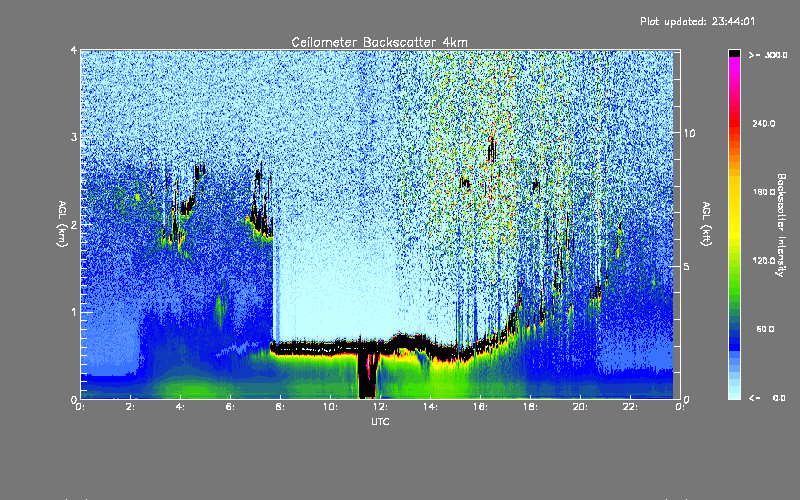
Task: Click the '16:' hour tick label
Action: point(480,407)
